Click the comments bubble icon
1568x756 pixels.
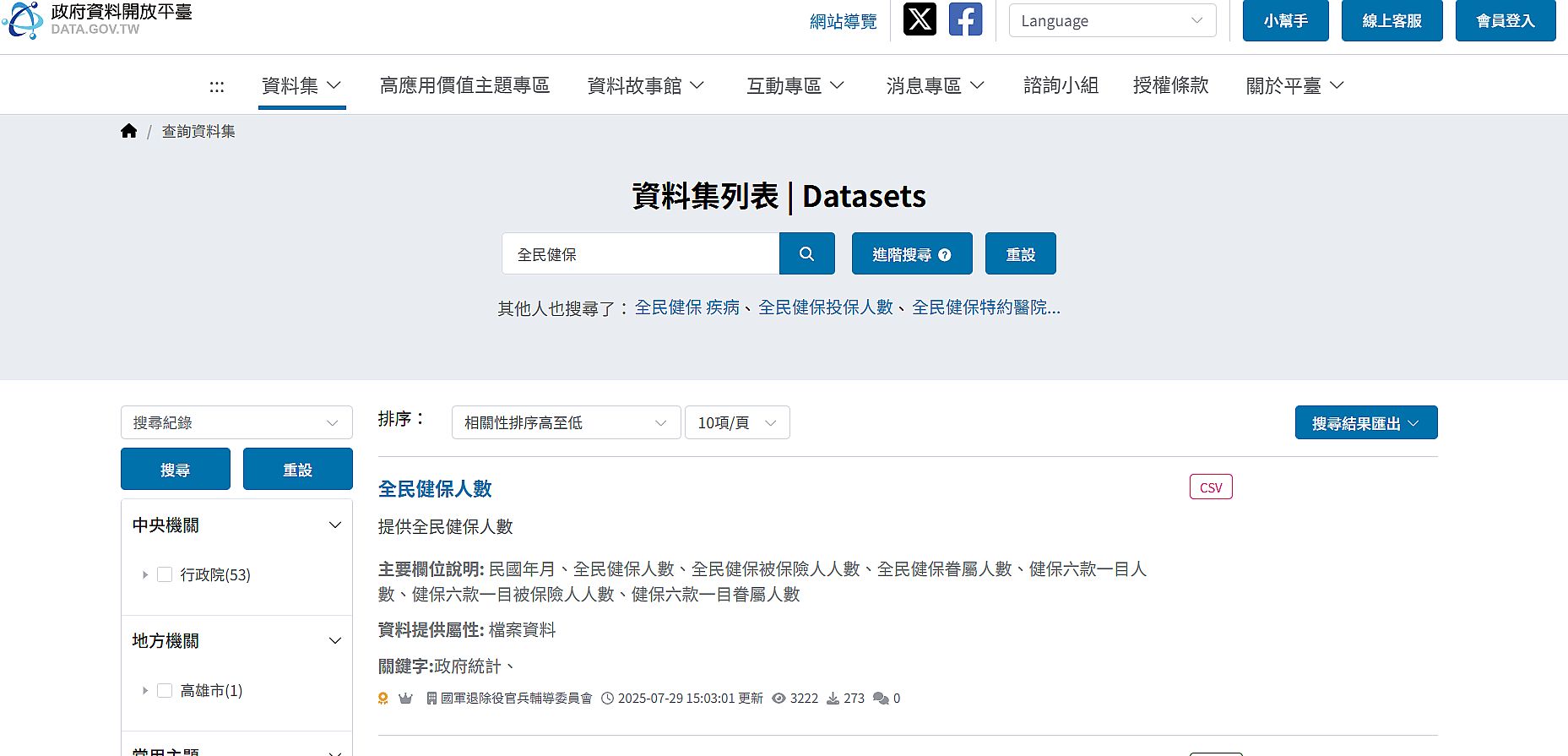881,699
